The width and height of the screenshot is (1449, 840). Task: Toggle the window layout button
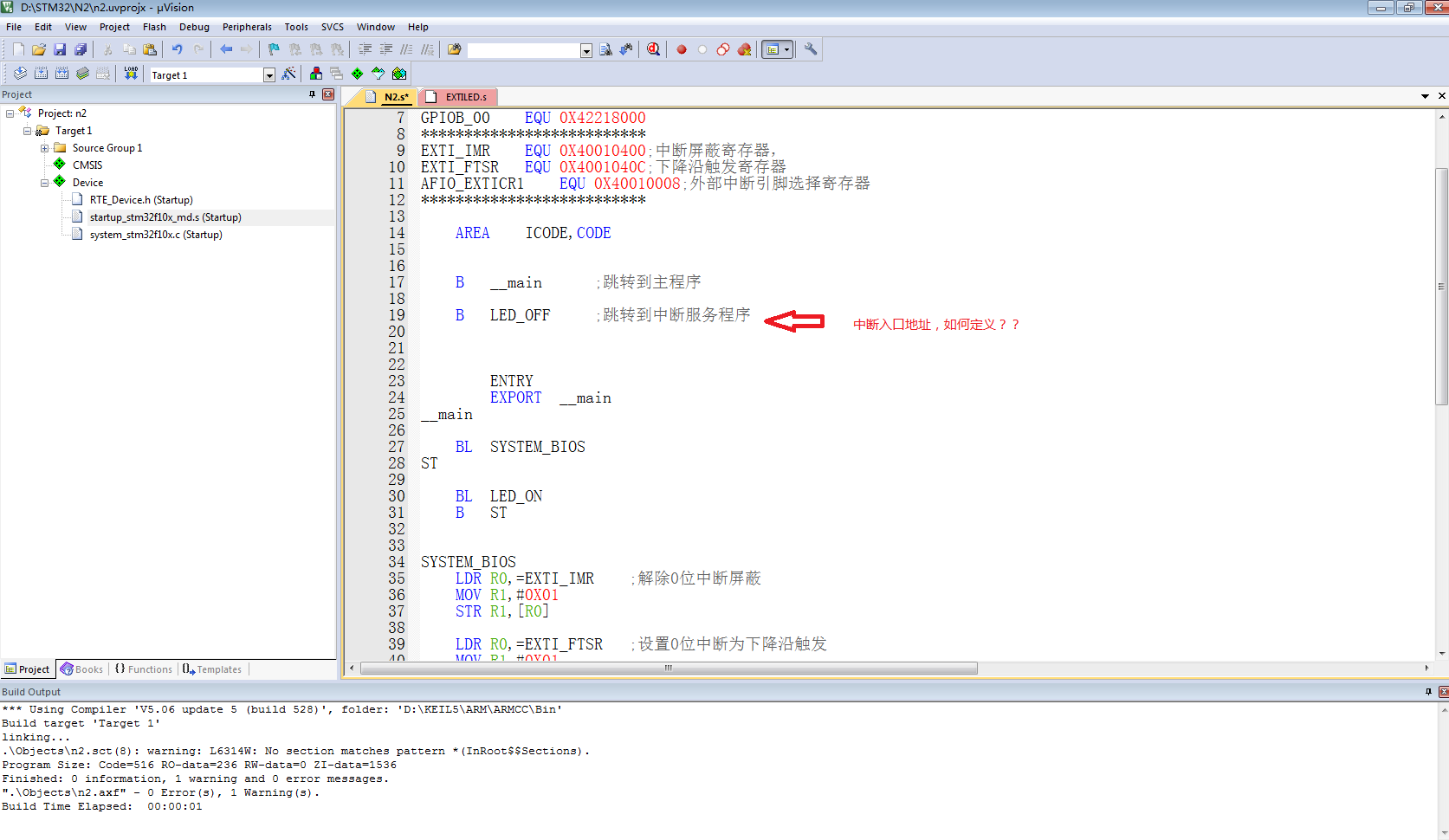tap(773, 49)
